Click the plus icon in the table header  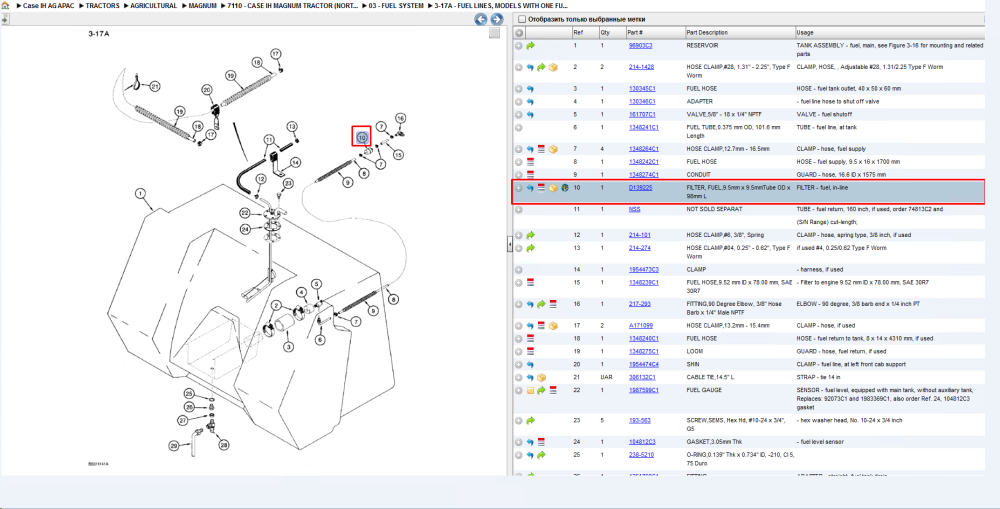[x=519, y=33]
